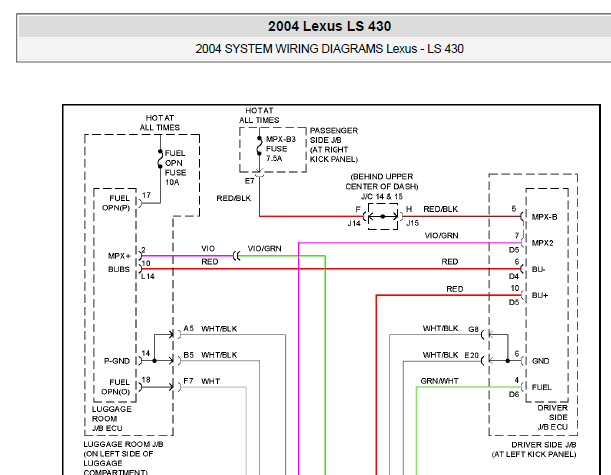611x475 pixels.
Task: Click the '2004 SYSTEM WIRING DIAGRAMS Lexus - LS 430' subtitle
Action: tap(329, 49)
